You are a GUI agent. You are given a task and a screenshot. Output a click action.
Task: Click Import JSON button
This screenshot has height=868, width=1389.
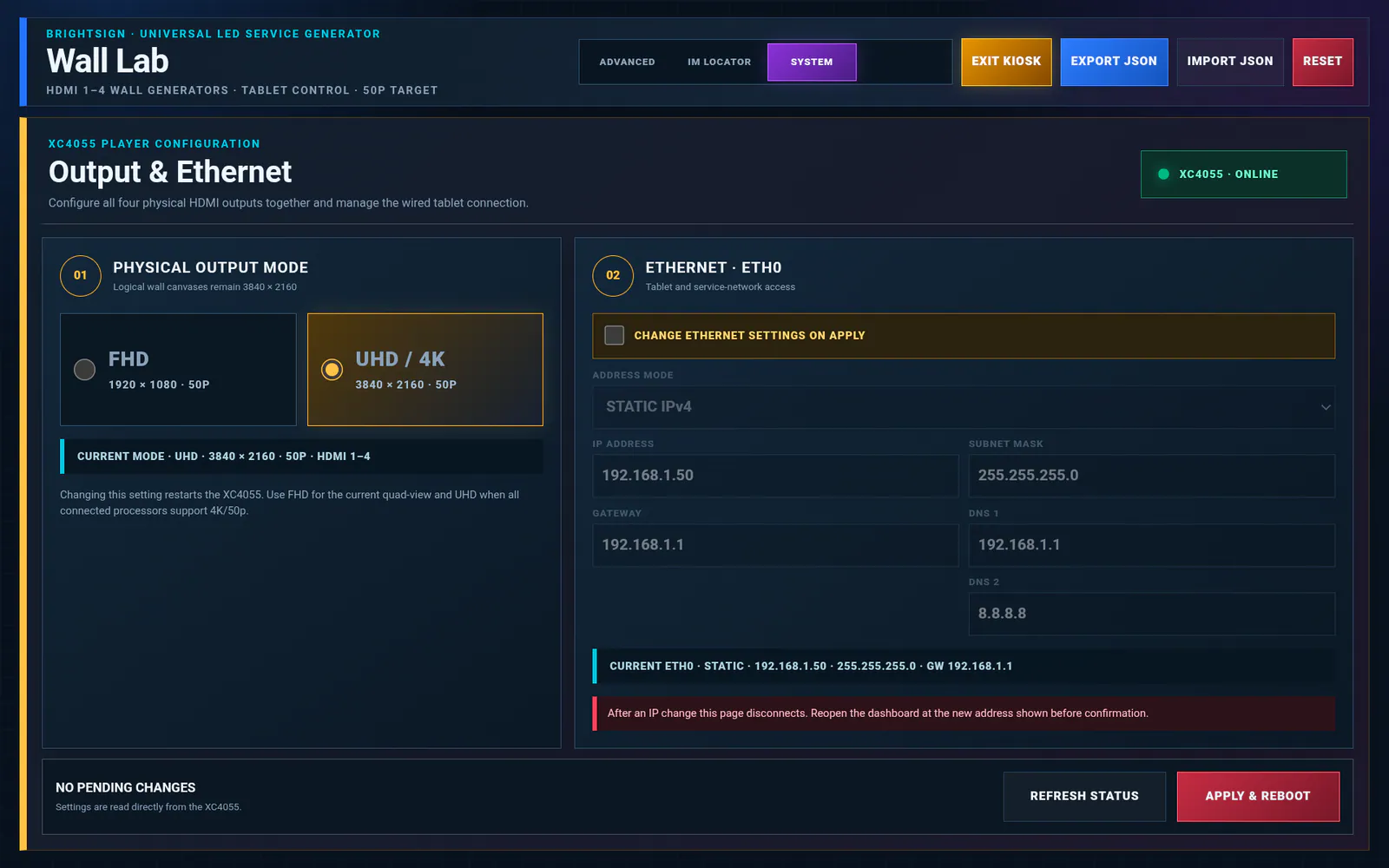click(x=1230, y=62)
